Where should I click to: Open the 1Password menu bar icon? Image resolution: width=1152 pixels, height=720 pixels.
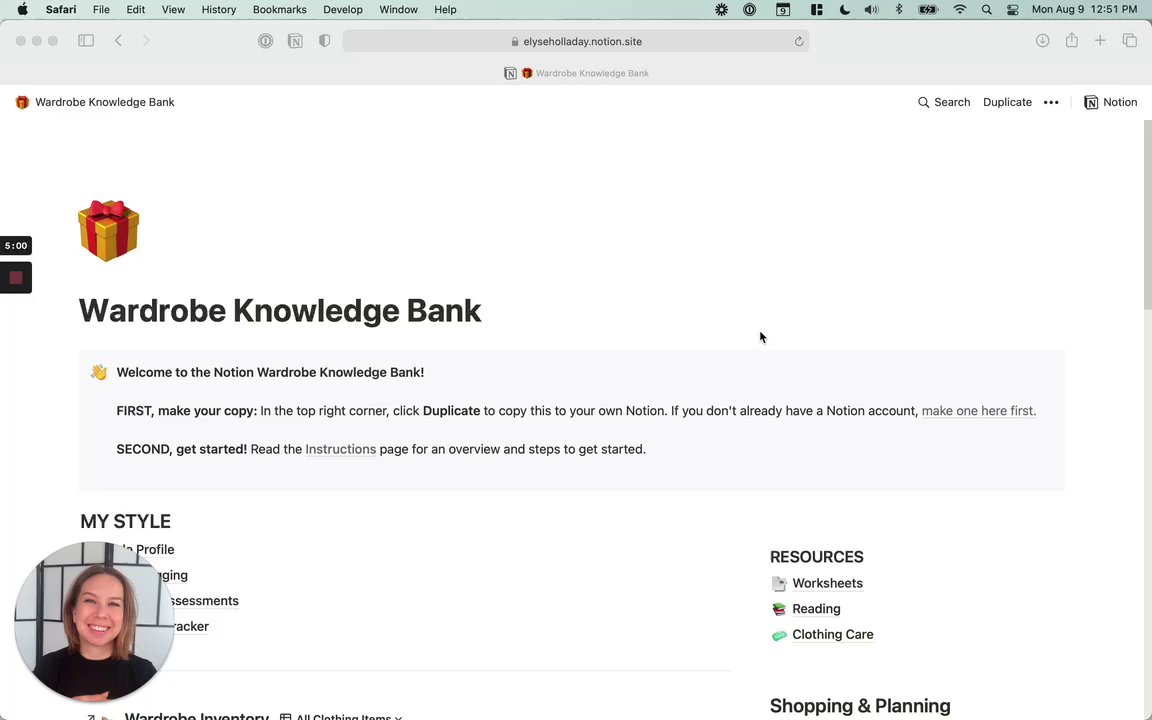pyautogui.click(x=749, y=10)
